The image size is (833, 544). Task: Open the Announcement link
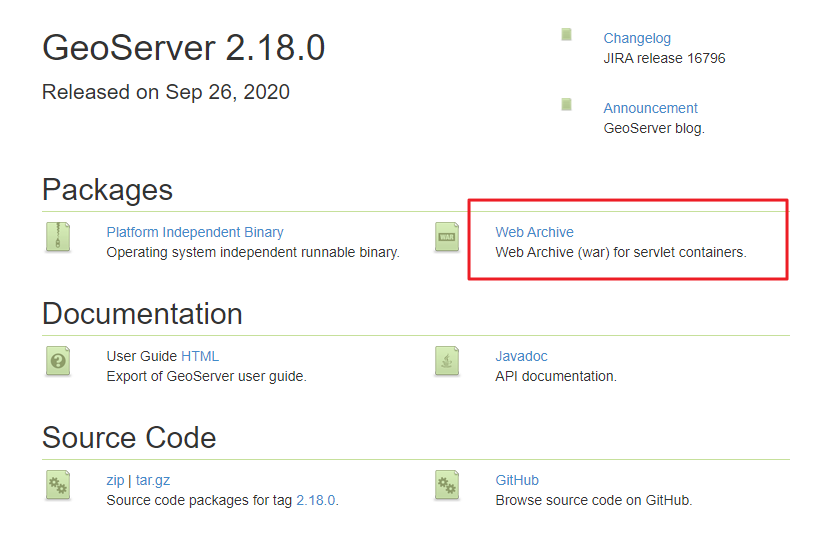pyautogui.click(x=650, y=108)
